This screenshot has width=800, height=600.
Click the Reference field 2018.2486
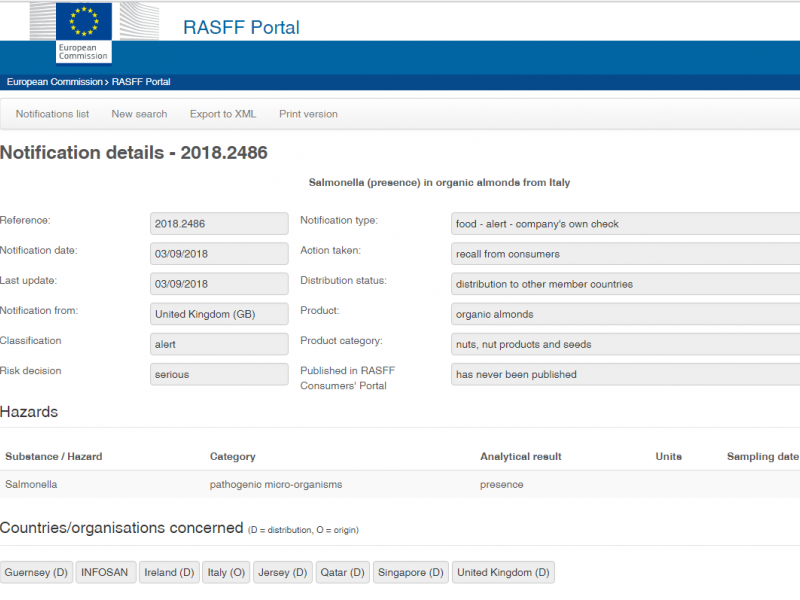tap(219, 224)
